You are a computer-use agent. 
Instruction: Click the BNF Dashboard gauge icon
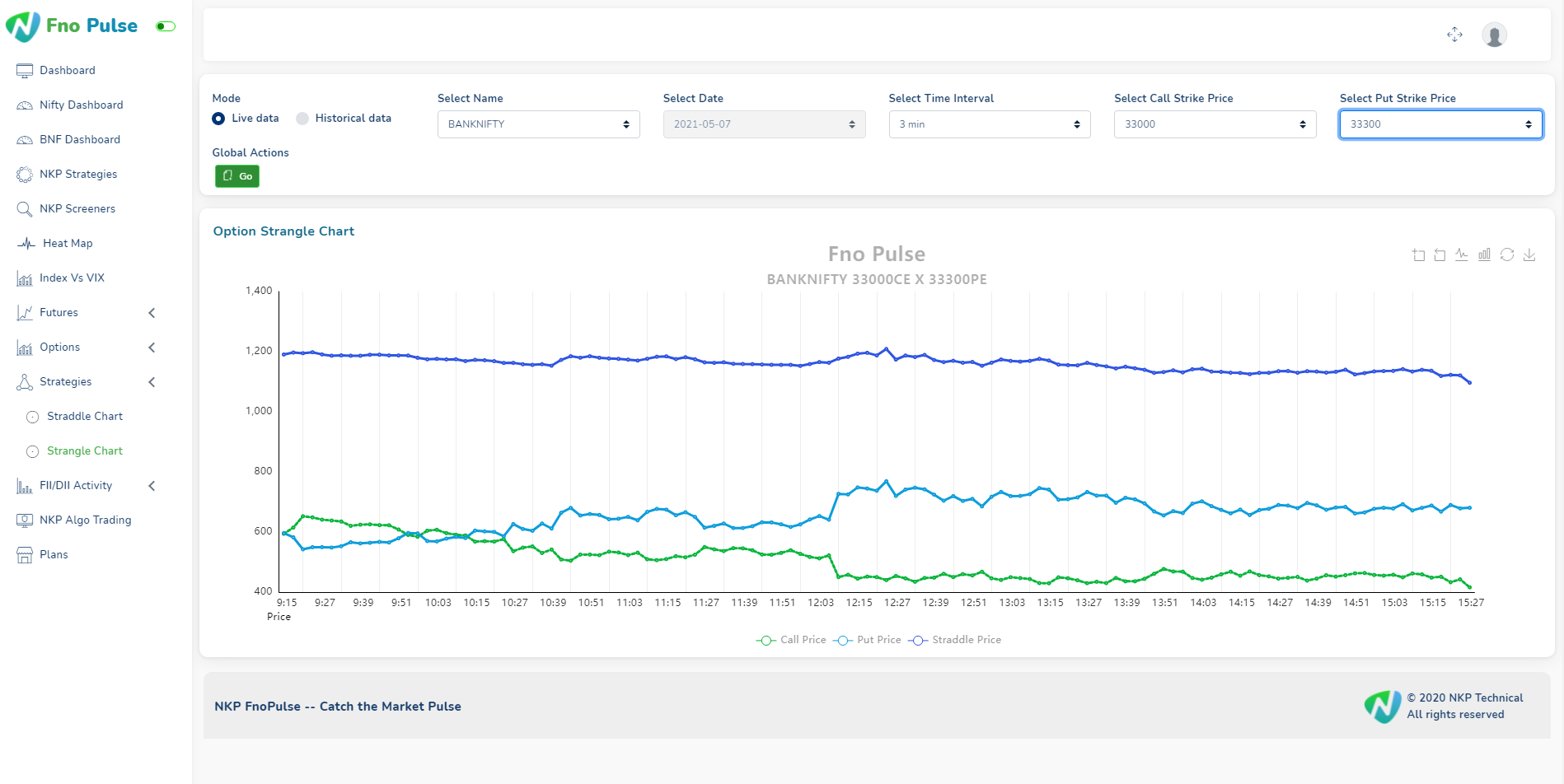coord(25,140)
